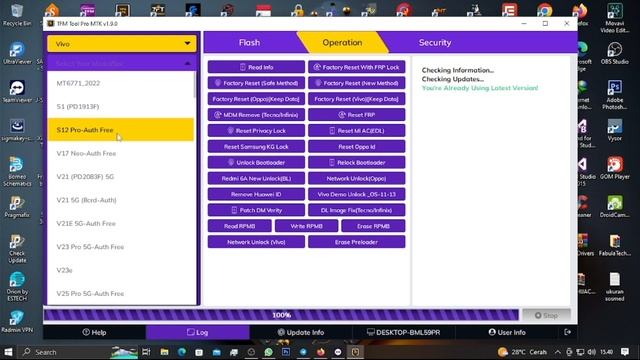Click MDM Remove (Tecno/Infinix)
This screenshot has width=640, height=360.
point(256,115)
